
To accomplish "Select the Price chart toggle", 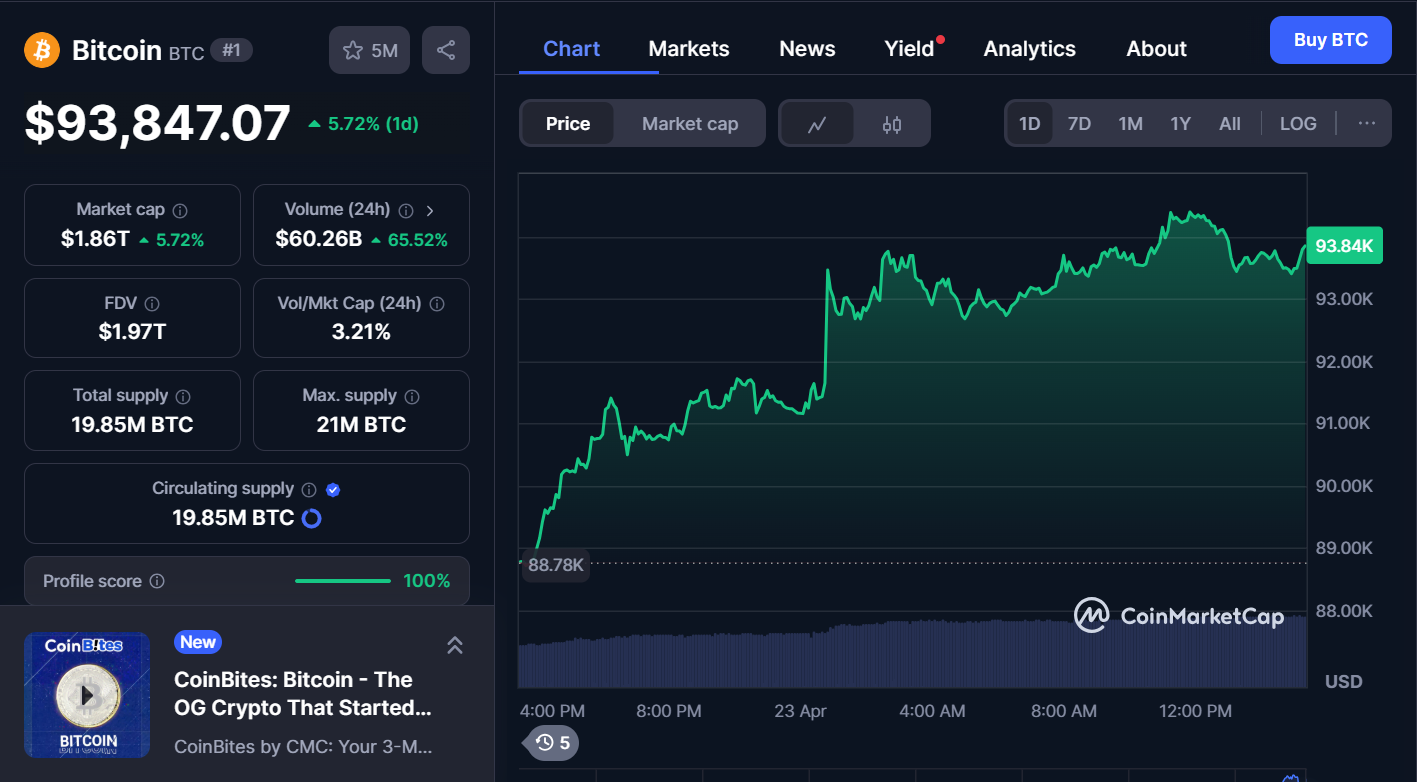I will point(568,124).
